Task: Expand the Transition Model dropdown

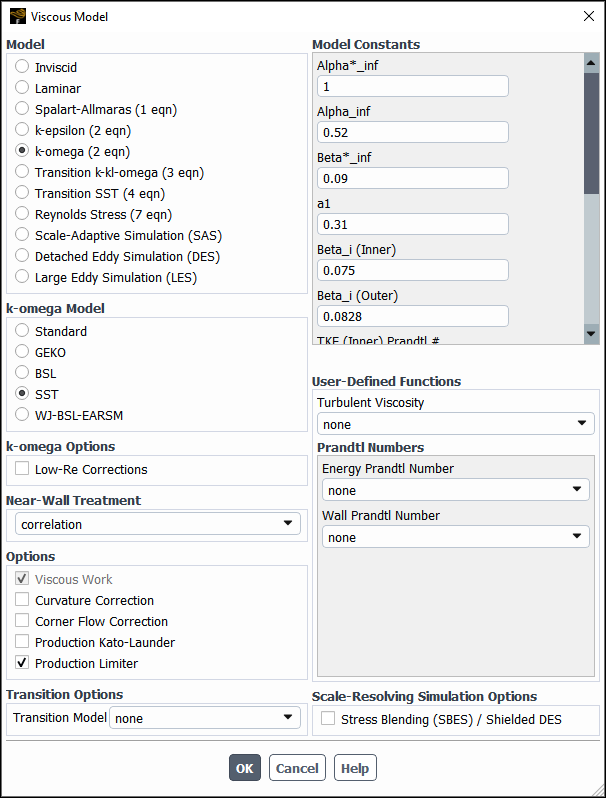Action: click(205, 718)
